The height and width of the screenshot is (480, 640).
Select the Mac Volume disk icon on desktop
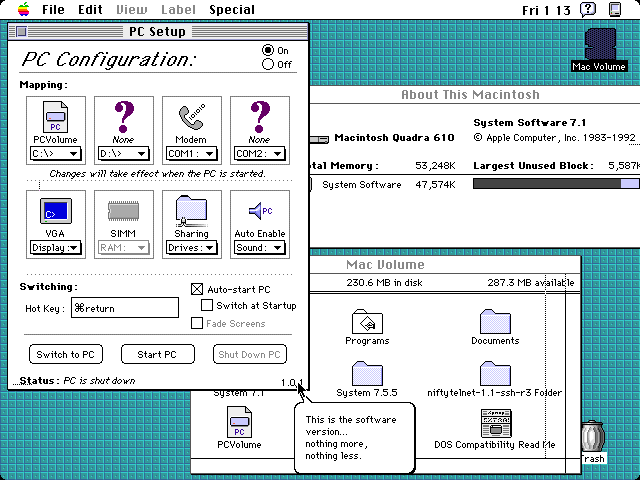[599, 44]
